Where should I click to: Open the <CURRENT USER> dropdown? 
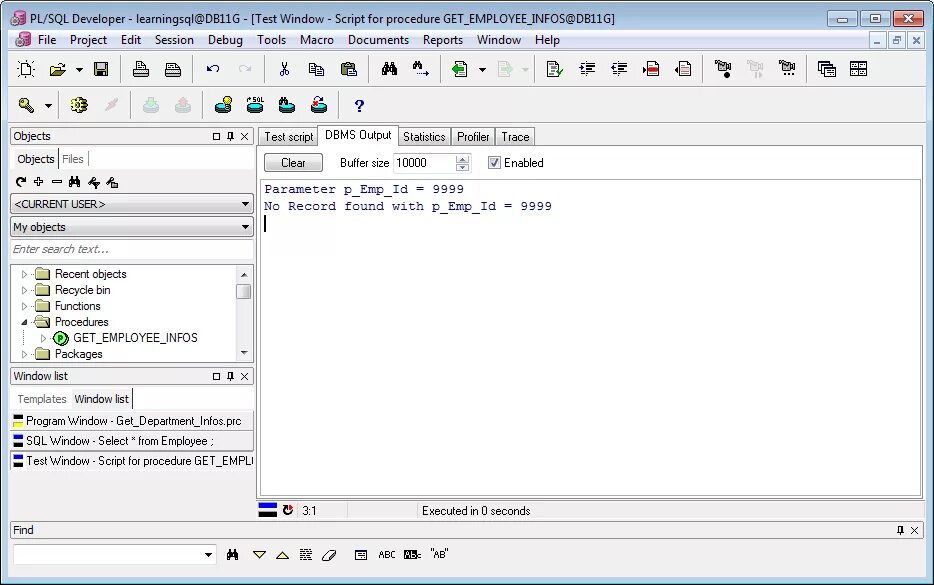[x=132, y=204]
